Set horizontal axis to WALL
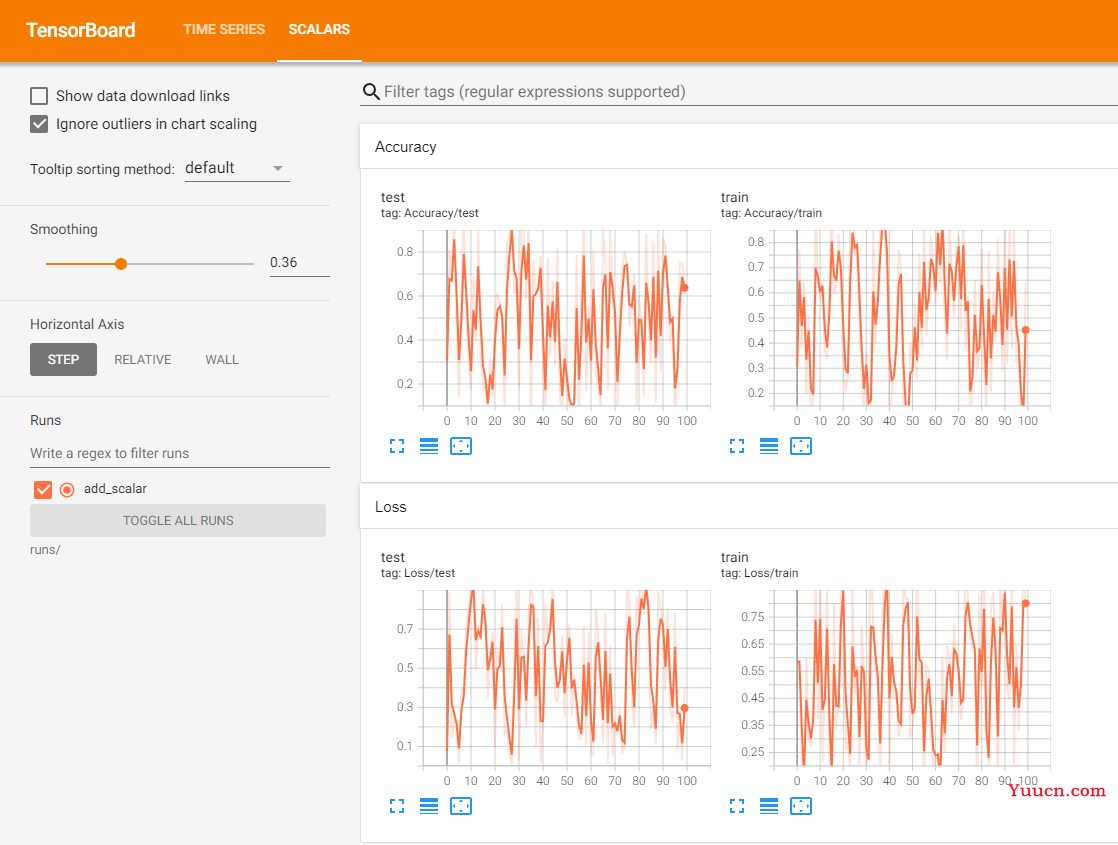Screen dimensions: 1118x845 pyautogui.click(x=222, y=359)
